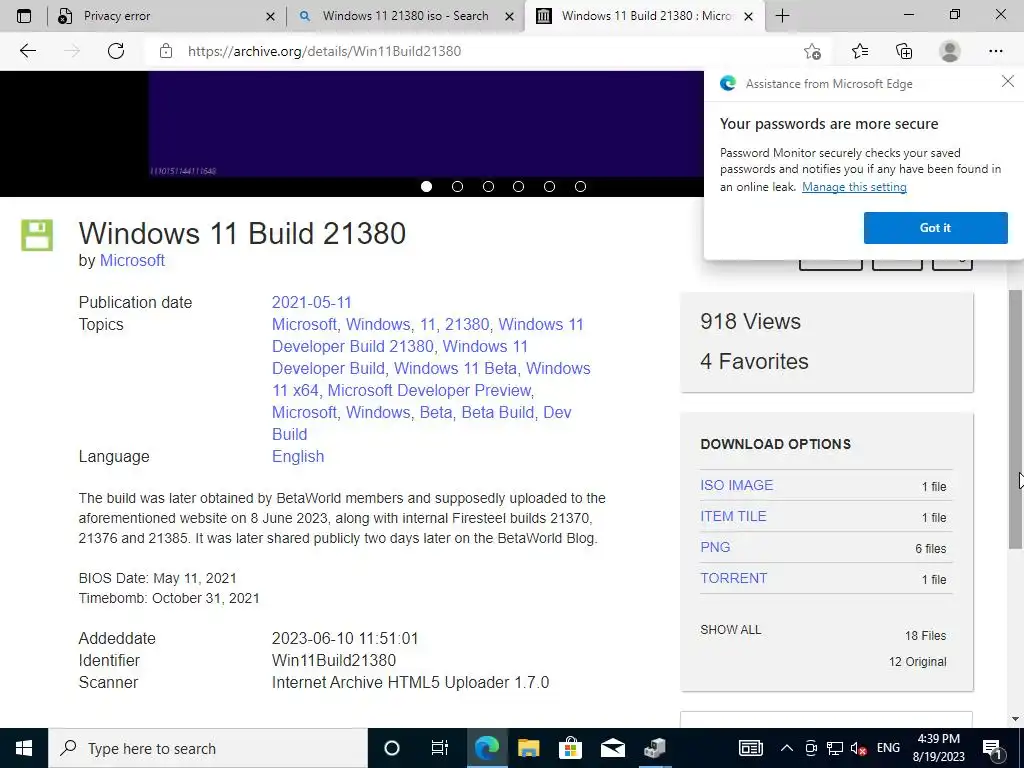Image resolution: width=1024 pixels, height=768 pixels.
Task: Click the Got it button
Action: (x=935, y=228)
